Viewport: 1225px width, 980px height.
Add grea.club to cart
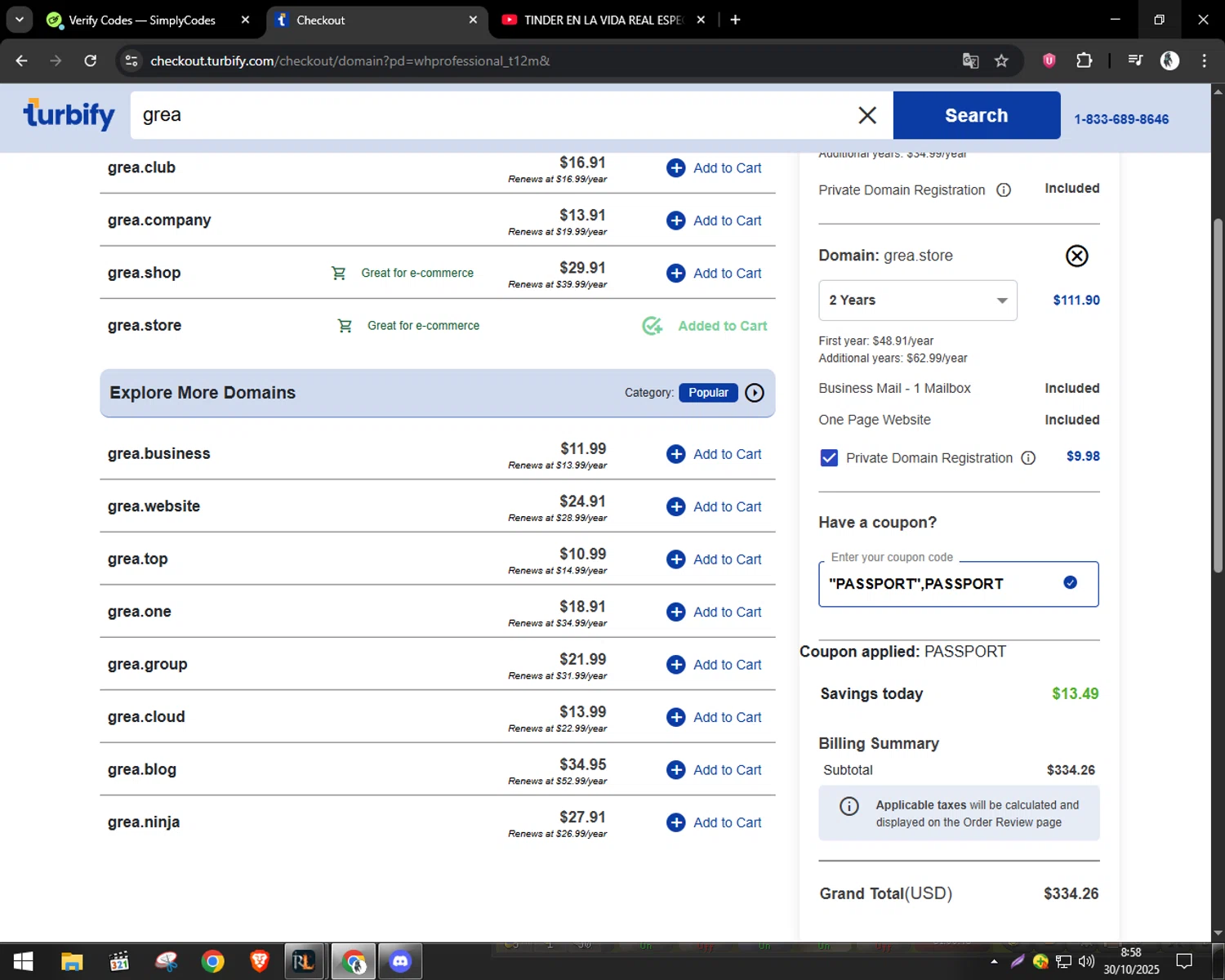(715, 168)
